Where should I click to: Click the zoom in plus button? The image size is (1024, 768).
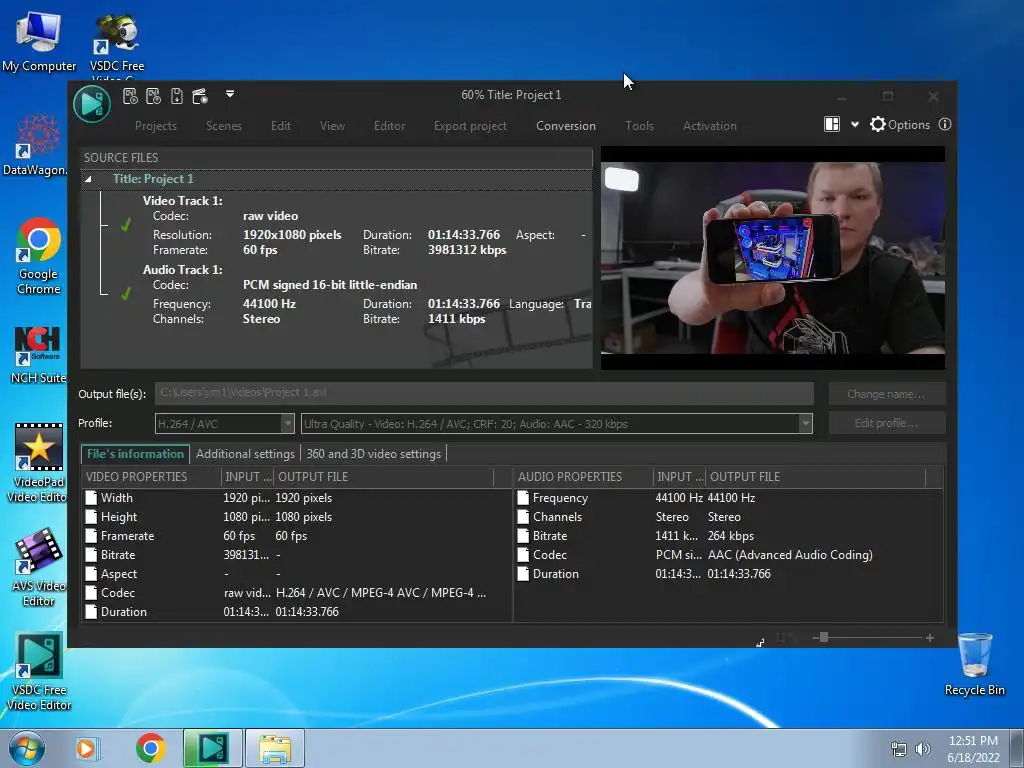tap(929, 637)
